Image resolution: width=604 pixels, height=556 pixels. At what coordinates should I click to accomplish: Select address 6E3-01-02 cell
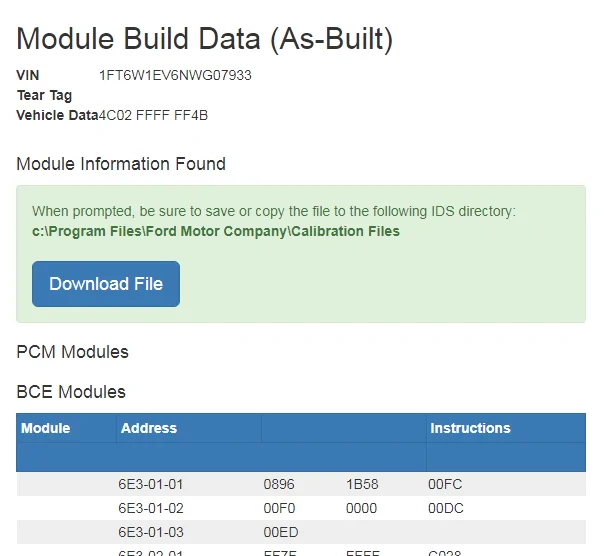point(151,508)
